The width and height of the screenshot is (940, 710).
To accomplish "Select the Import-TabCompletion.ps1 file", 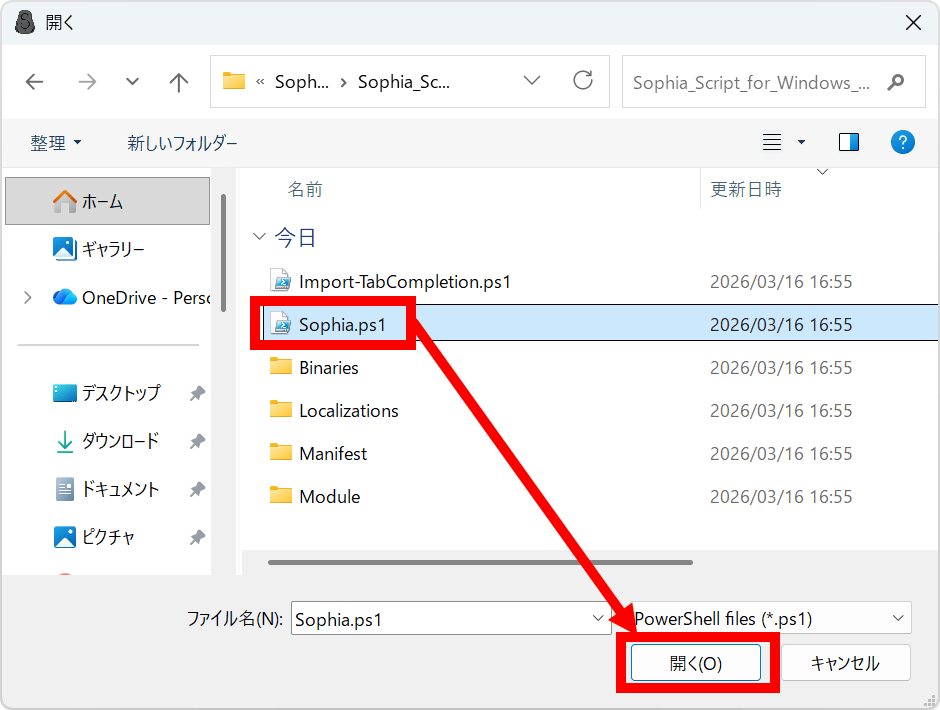I will click(404, 282).
